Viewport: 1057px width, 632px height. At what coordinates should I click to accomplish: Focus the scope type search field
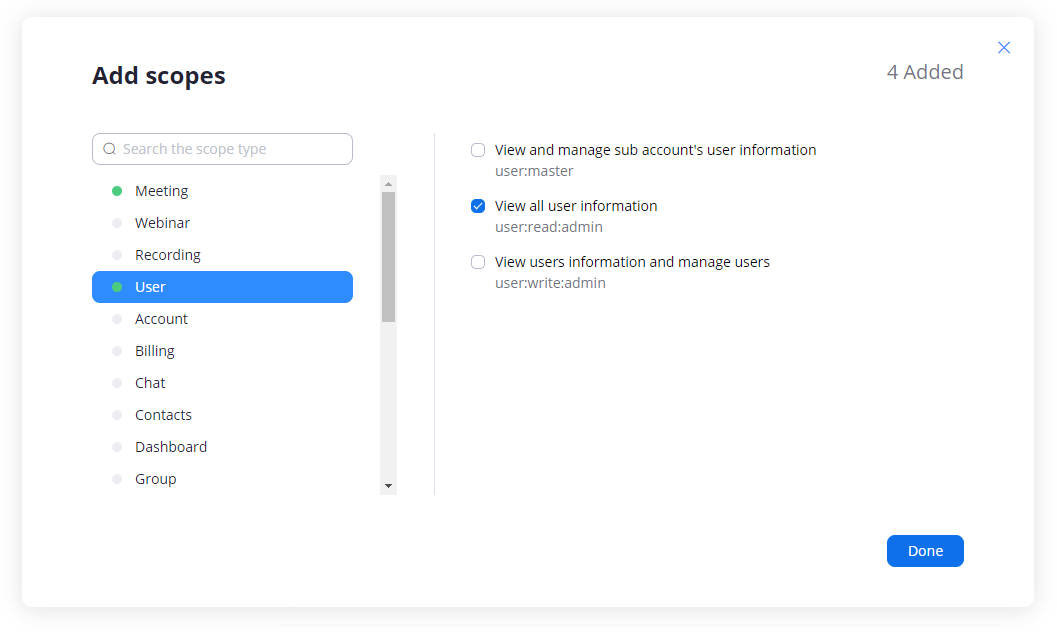pos(222,149)
